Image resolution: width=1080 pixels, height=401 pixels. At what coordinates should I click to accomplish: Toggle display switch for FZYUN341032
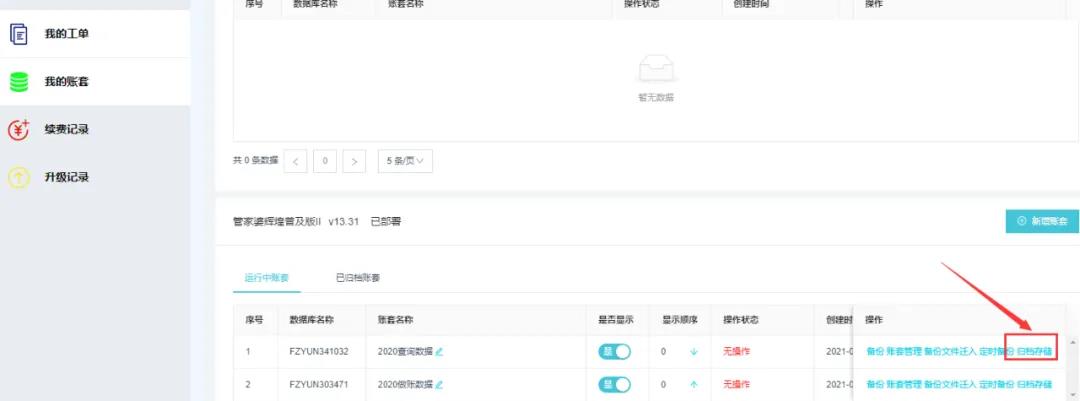coord(614,352)
